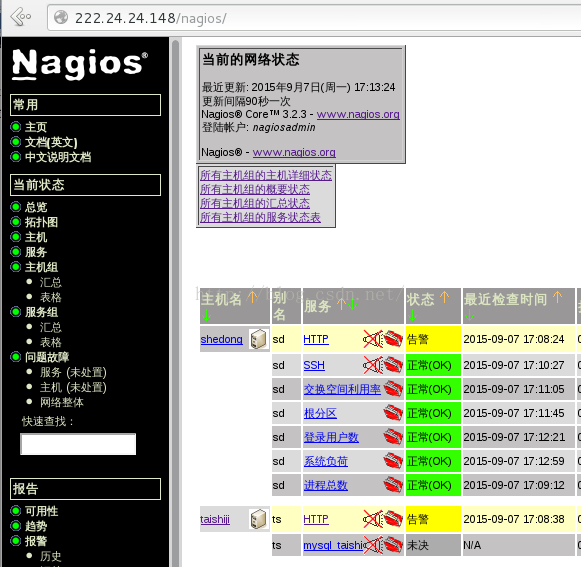The width and height of the screenshot is (581, 567).
Task: Open 服务 status page in sidebar
Action: click(x=36, y=252)
